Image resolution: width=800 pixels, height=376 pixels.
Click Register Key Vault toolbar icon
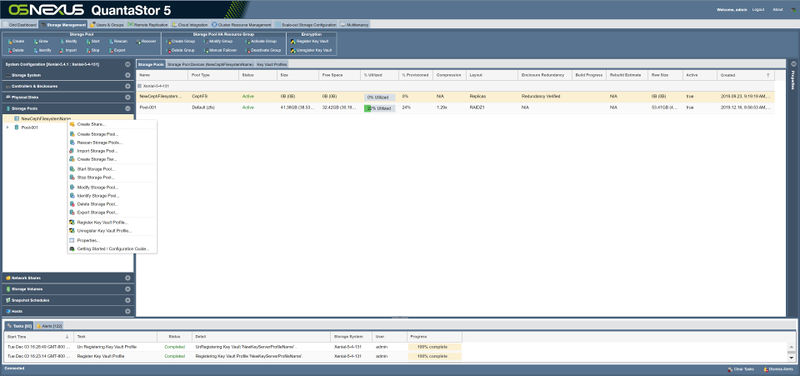(x=293, y=41)
